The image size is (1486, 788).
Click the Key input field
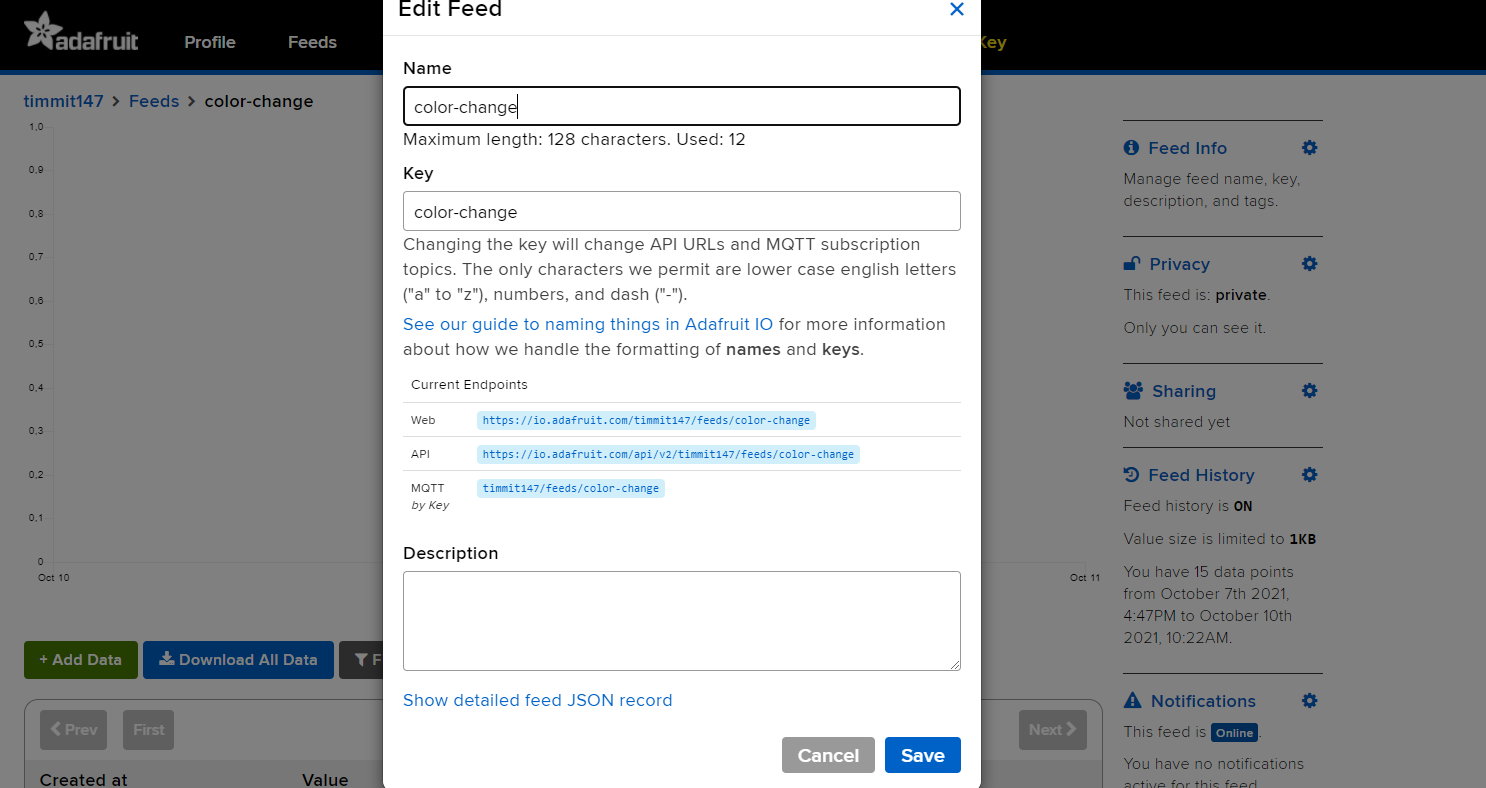pos(682,211)
